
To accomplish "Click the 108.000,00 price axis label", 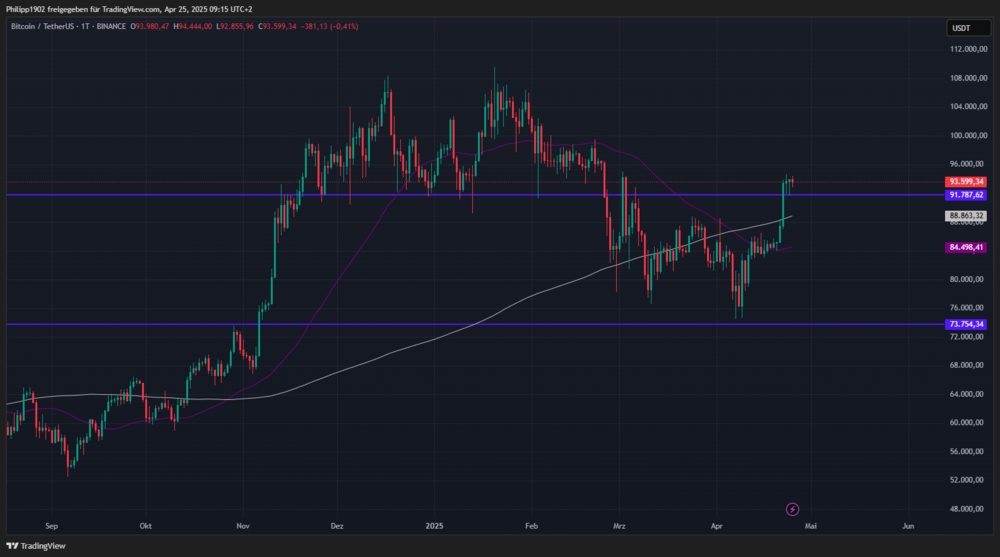I will pyautogui.click(x=968, y=78).
